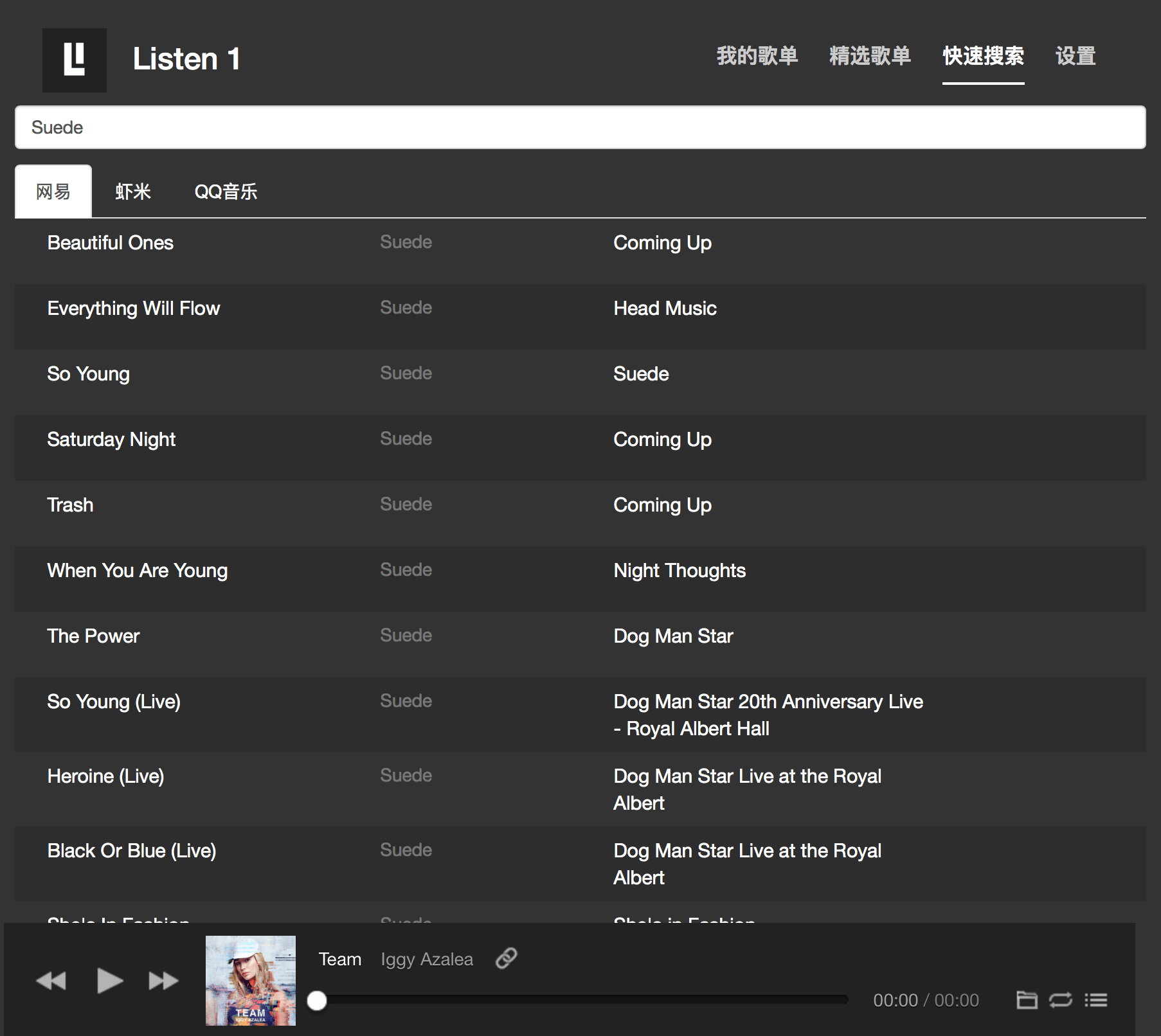Open artist Suede in Beautiful Ones row

tap(406, 242)
